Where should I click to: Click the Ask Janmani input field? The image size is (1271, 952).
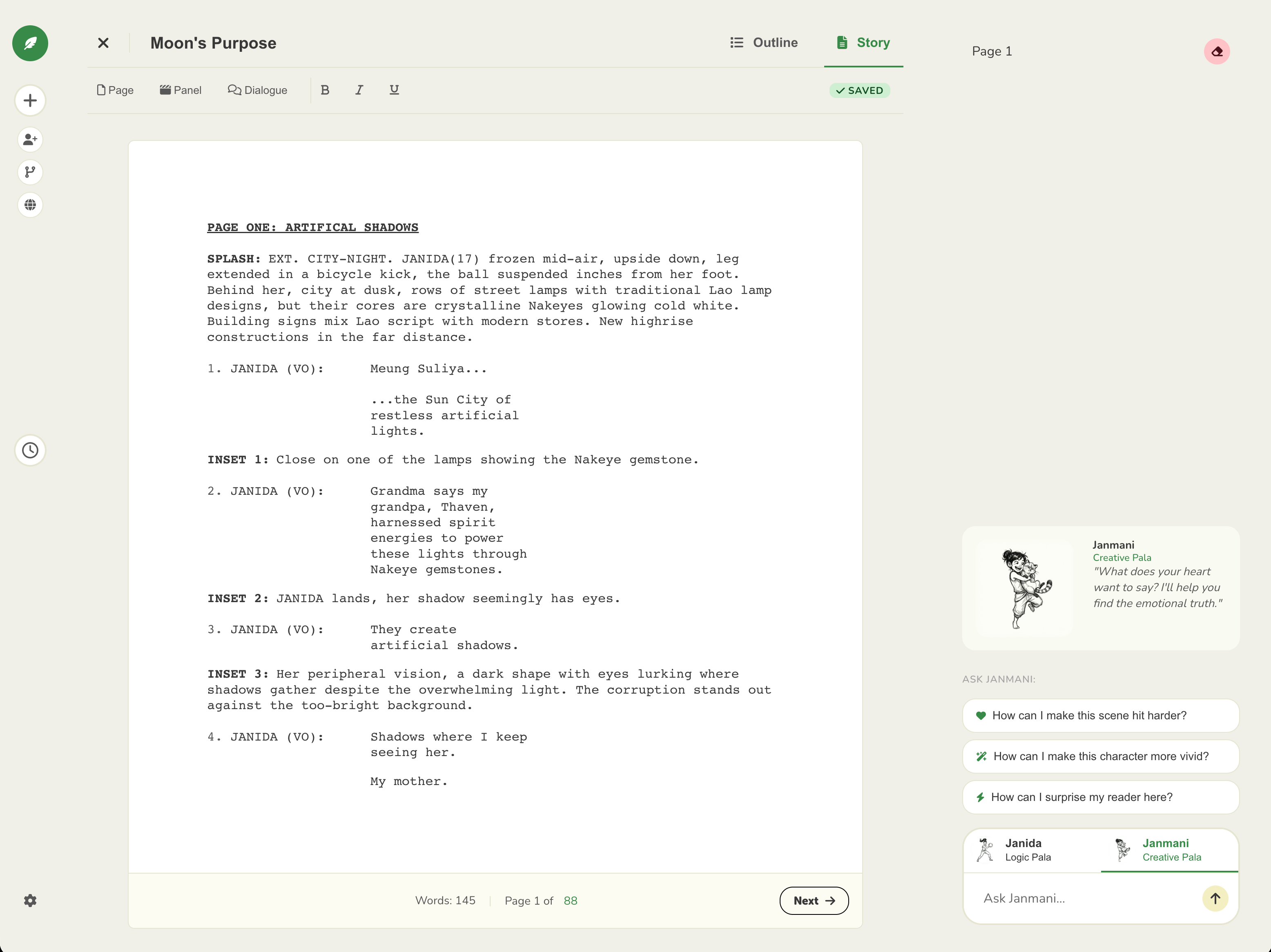click(x=1080, y=898)
